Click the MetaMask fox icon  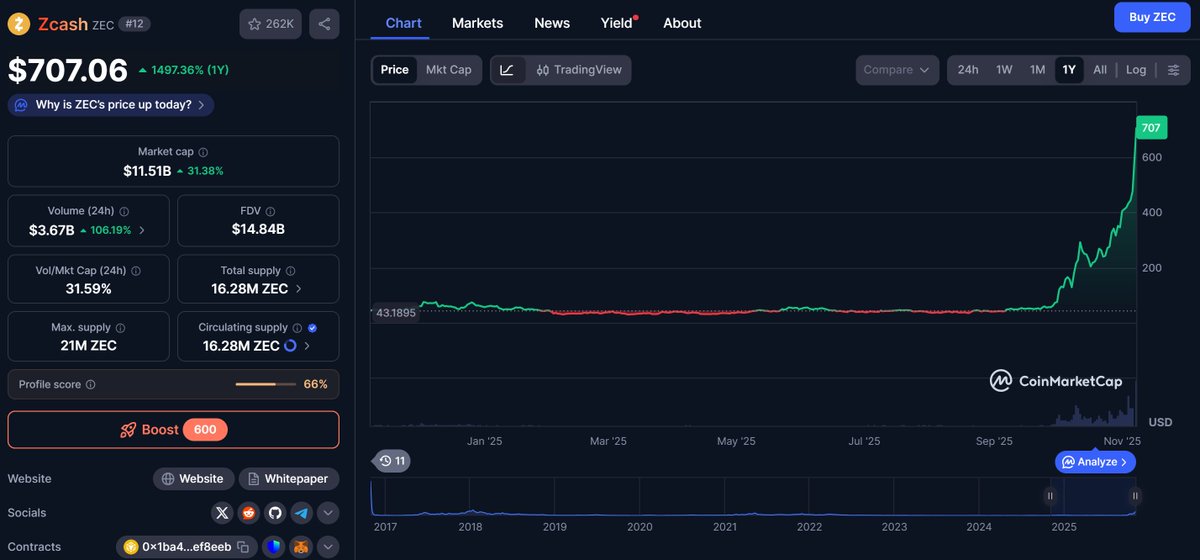click(x=301, y=547)
